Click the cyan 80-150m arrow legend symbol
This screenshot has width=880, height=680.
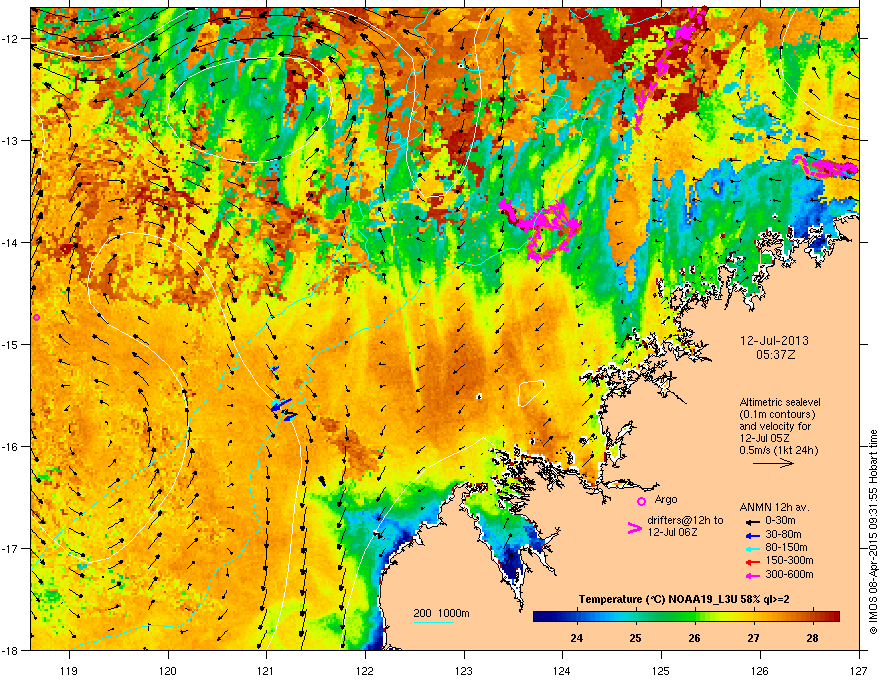click(751, 548)
